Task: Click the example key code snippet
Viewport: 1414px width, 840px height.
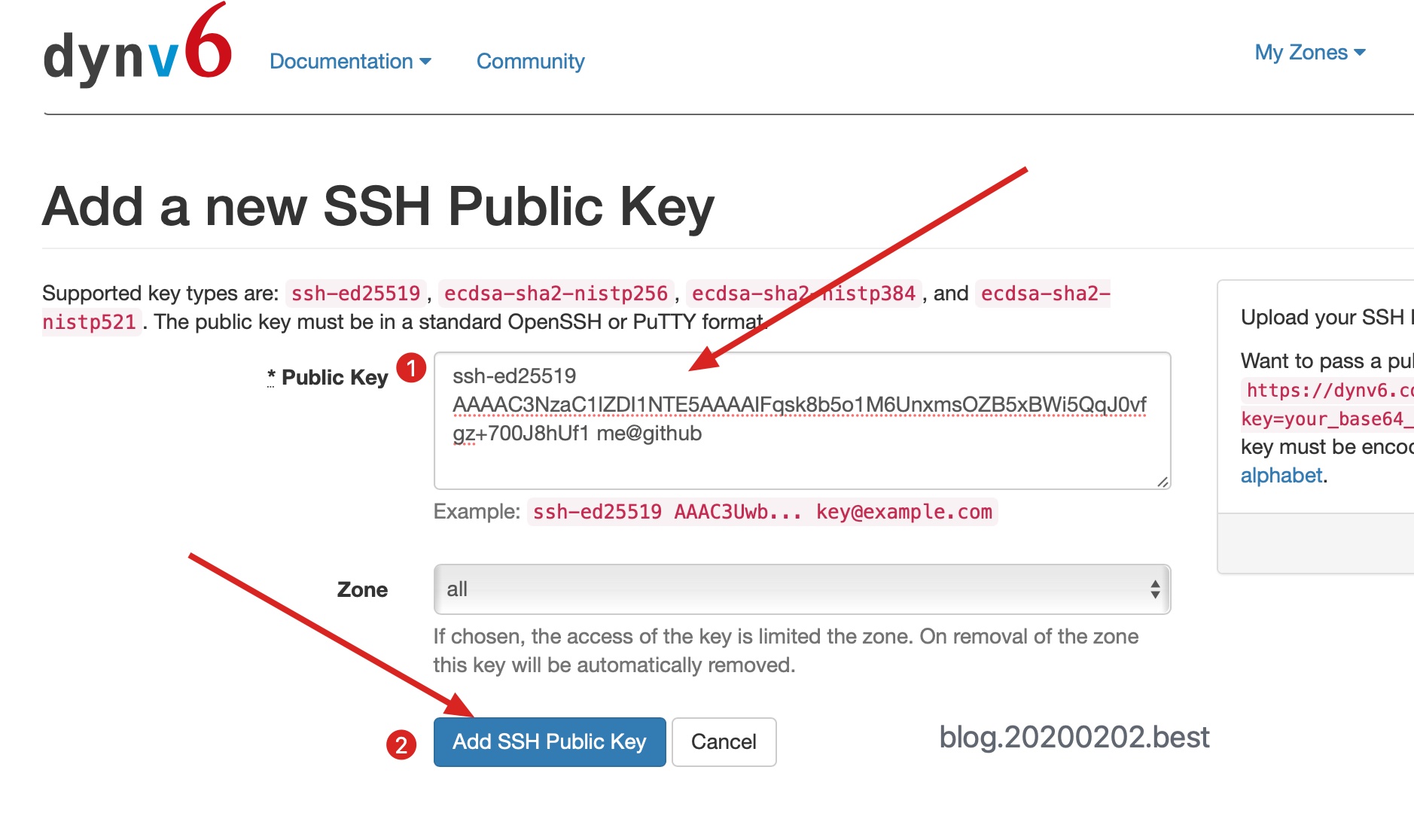Action: (x=762, y=512)
